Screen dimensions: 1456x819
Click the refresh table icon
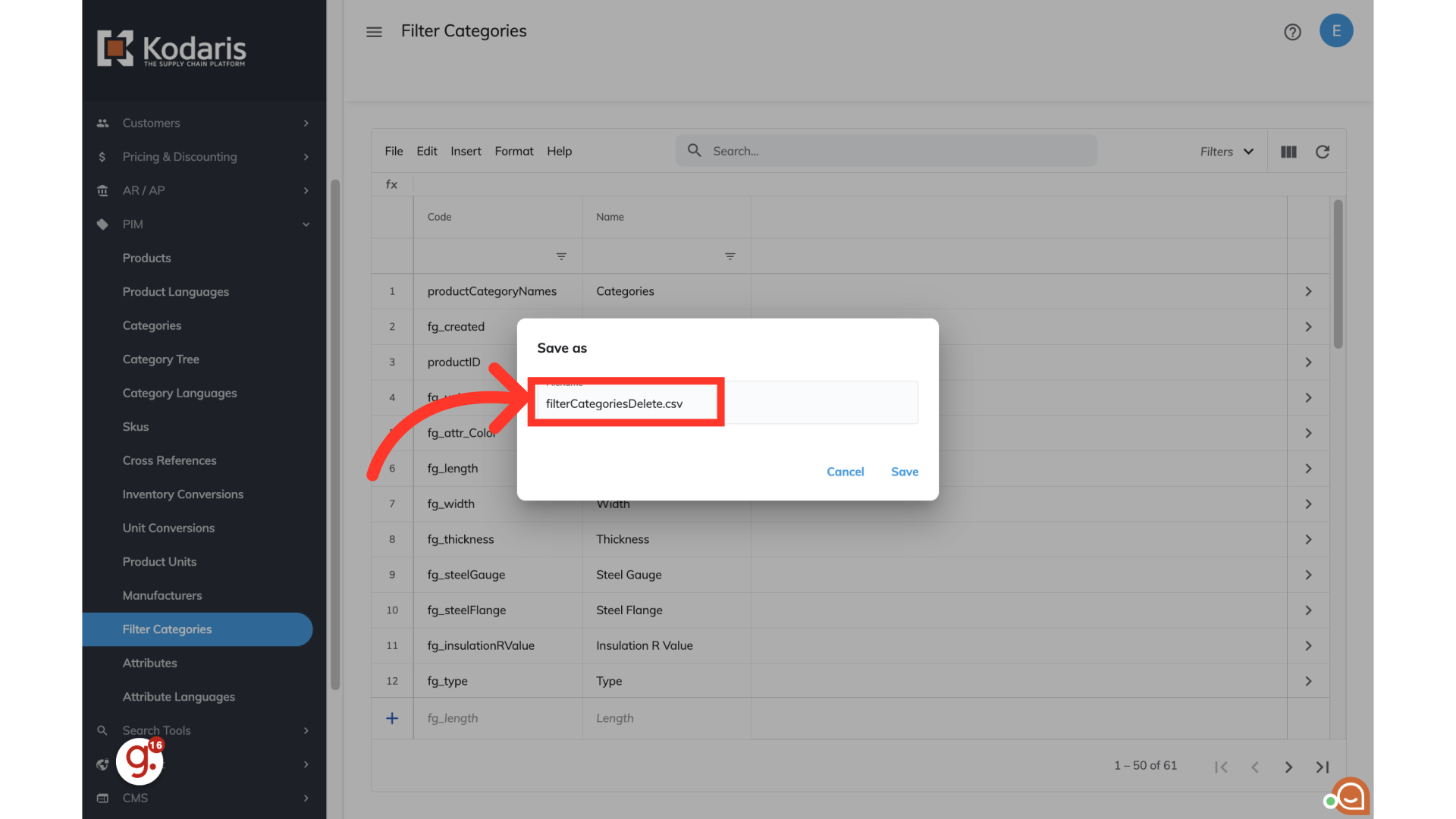pos(1323,152)
